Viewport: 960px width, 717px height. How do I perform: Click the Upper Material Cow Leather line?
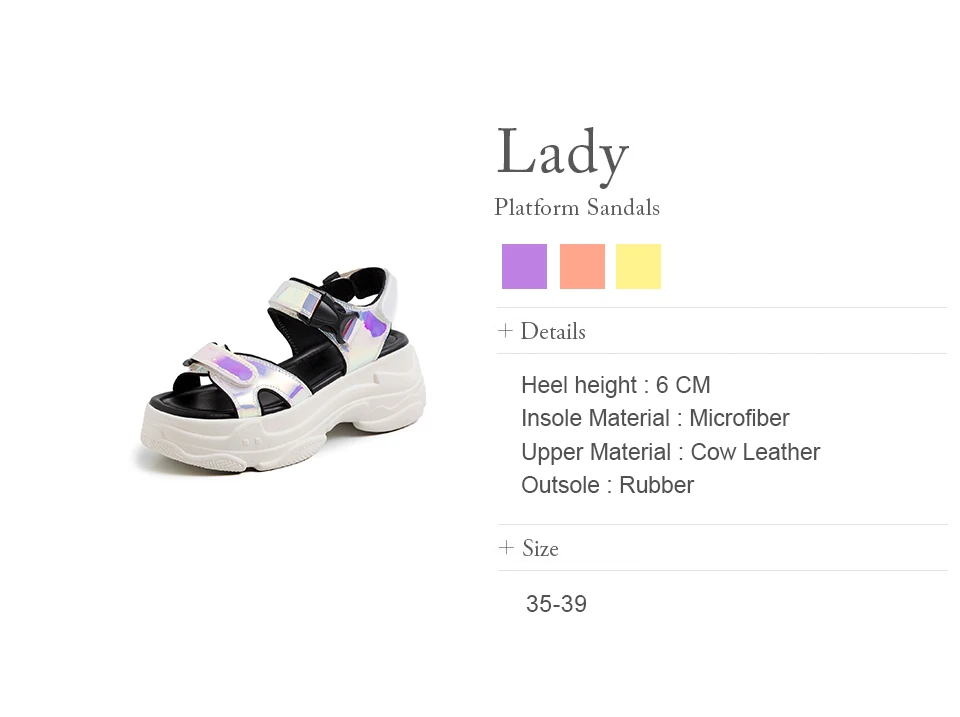click(670, 452)
